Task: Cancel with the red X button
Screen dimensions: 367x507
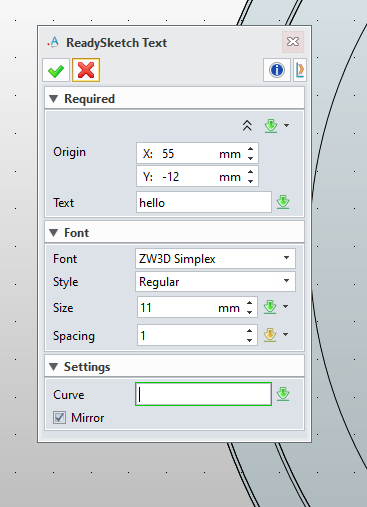Action: click(86, 70)
